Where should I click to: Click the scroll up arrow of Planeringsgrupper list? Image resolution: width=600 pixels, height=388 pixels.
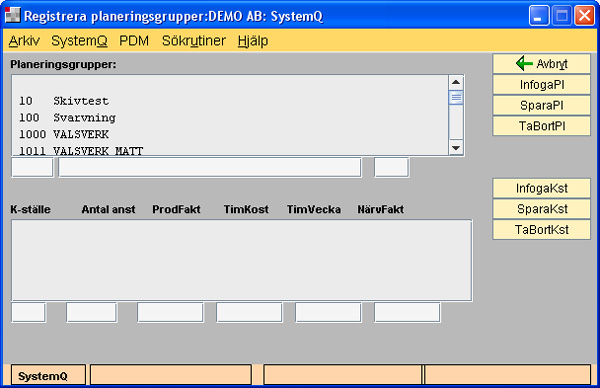(456, 83)
